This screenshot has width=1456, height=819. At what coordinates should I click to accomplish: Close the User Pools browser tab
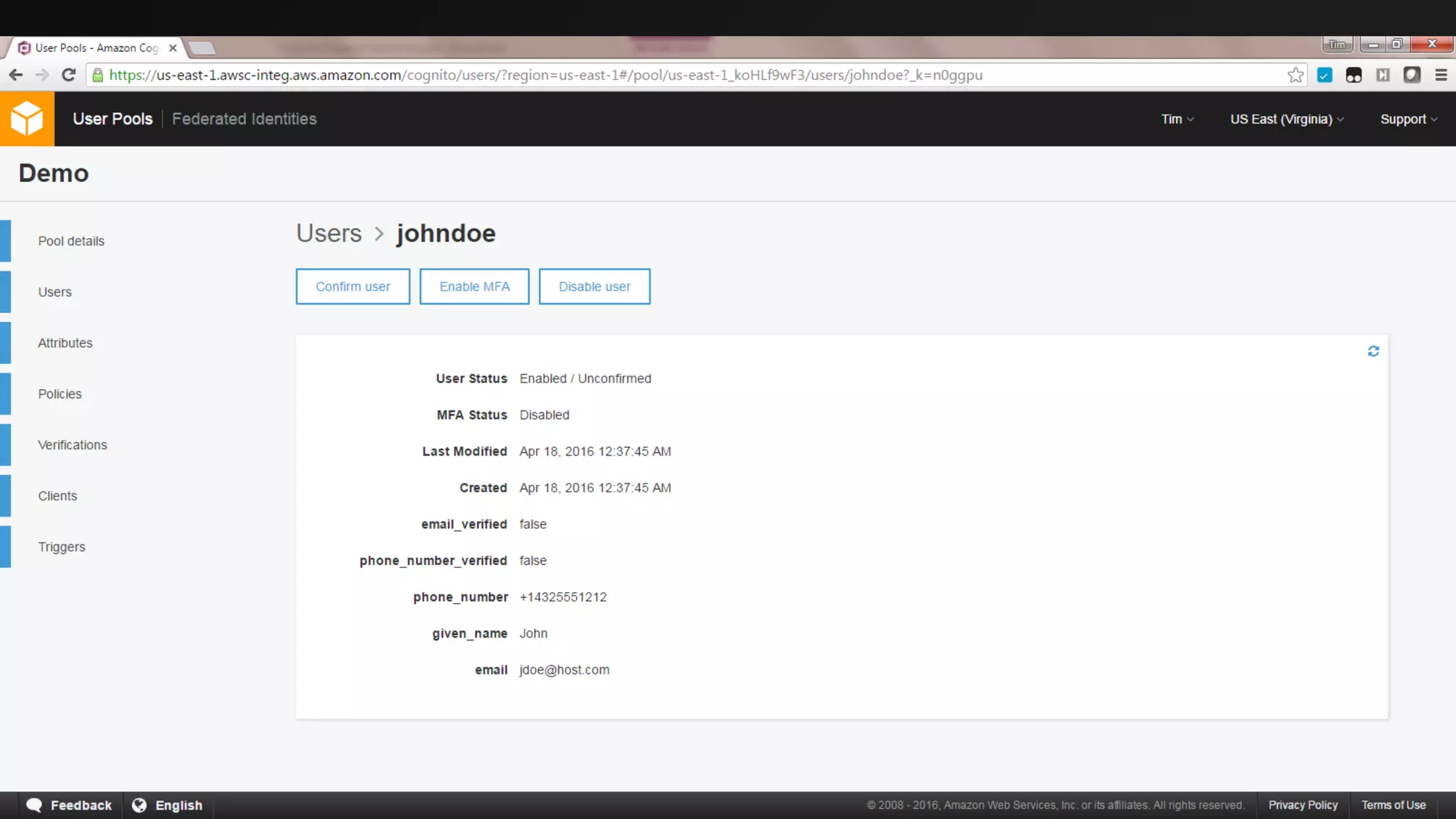173,48
